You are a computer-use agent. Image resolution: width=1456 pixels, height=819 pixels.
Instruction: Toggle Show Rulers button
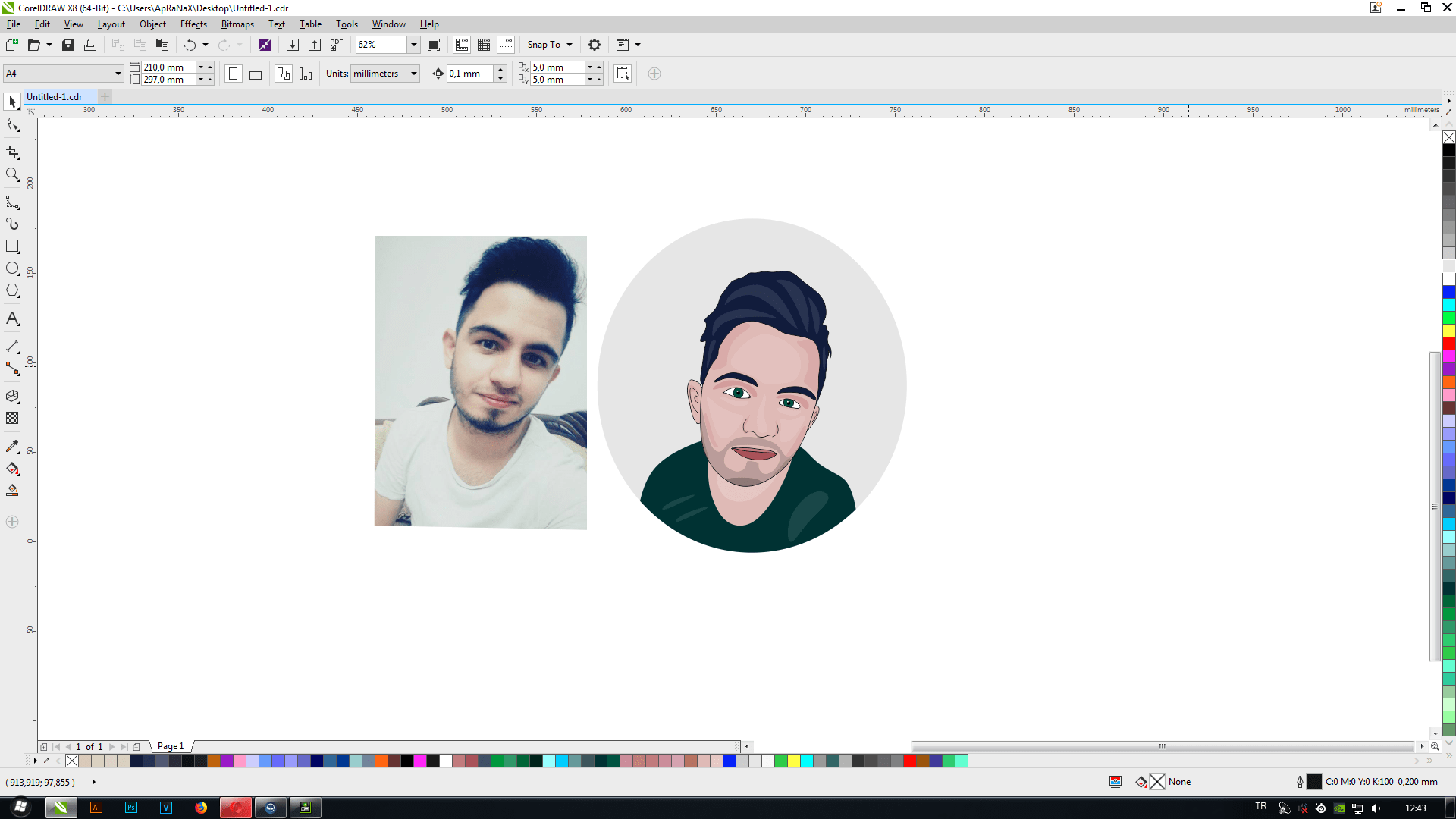[x=462, y=45]
